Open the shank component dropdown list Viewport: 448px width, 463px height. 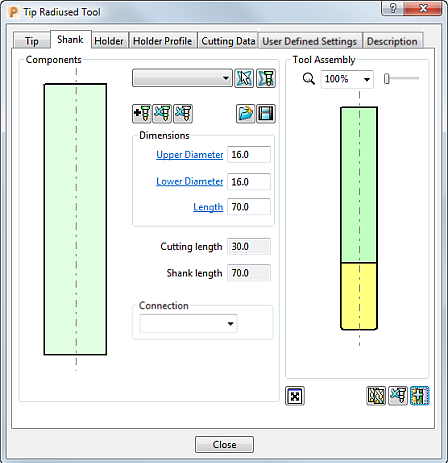(182, 78)
